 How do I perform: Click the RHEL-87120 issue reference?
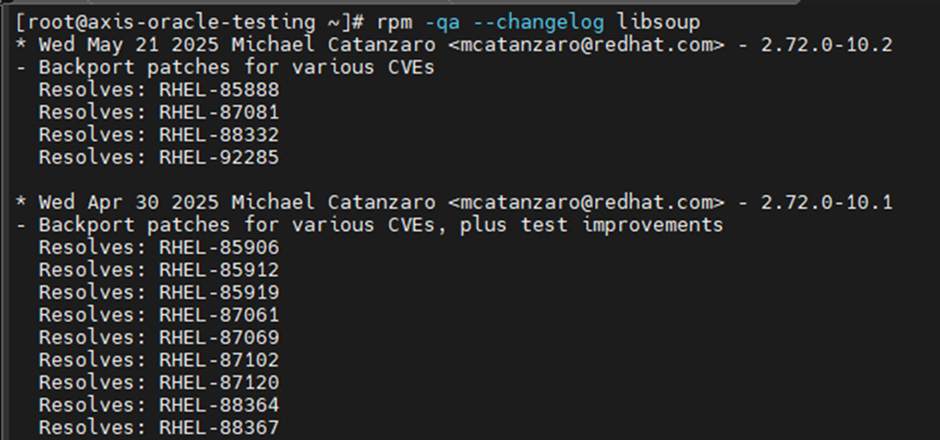click(219, 382)
